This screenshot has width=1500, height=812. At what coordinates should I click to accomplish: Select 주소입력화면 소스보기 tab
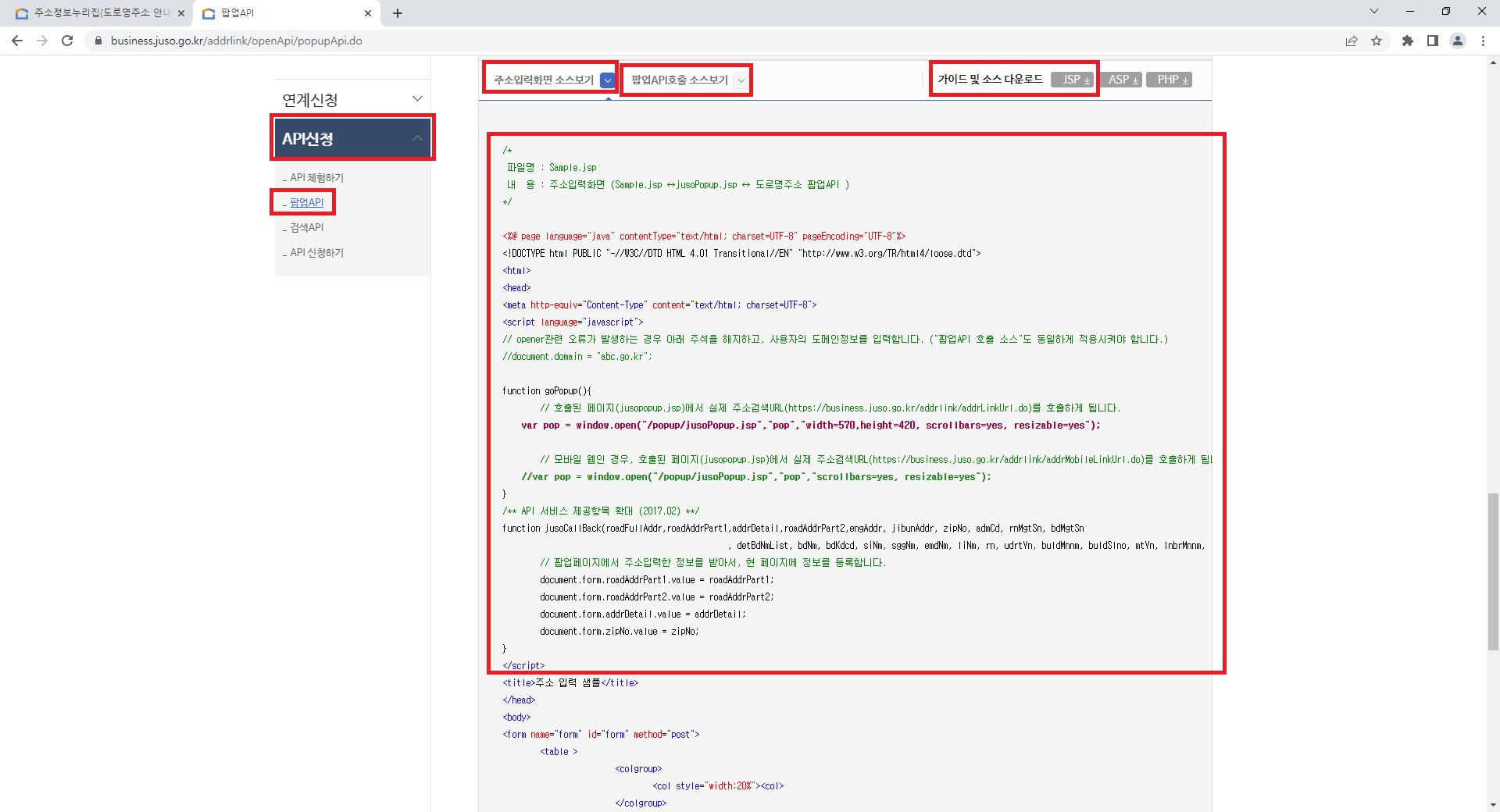tap(544, 80)
